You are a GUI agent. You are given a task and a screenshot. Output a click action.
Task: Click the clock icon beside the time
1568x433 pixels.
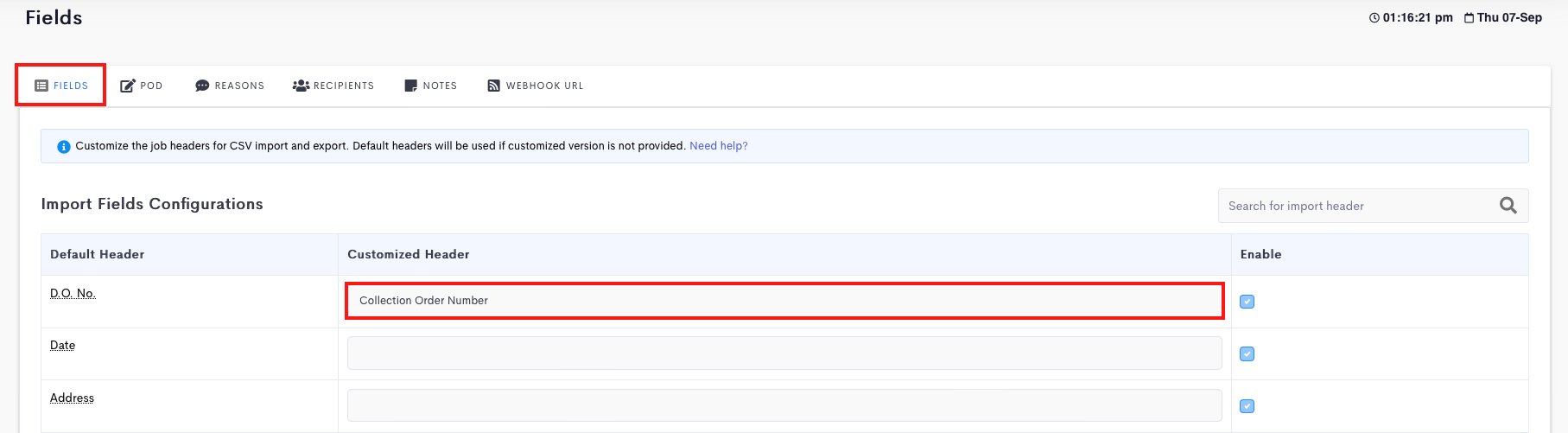(x=1374, y=18)
